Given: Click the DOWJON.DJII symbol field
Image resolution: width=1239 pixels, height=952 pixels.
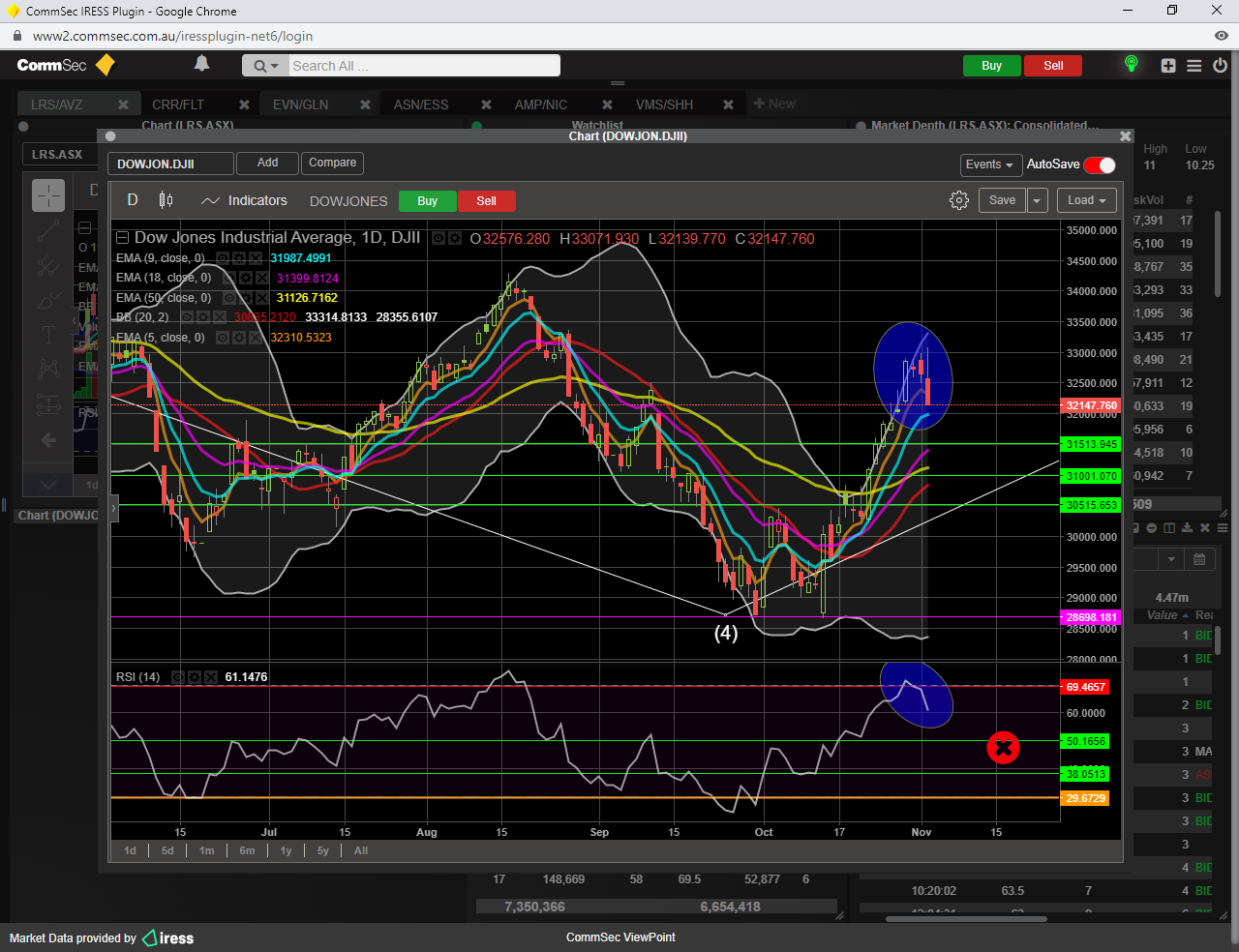Looking at the screenshot, I should coord(170,164).
